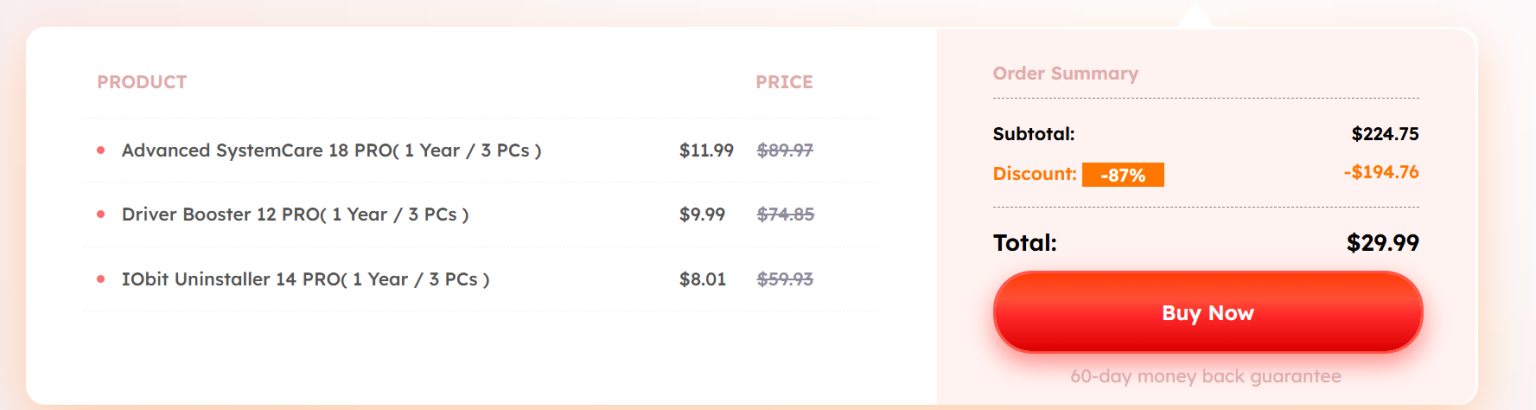Click the $8.01 IObit Uninstaller price
The width and height of the screenshot is (1536, 410).
click(x=702, y=280)
